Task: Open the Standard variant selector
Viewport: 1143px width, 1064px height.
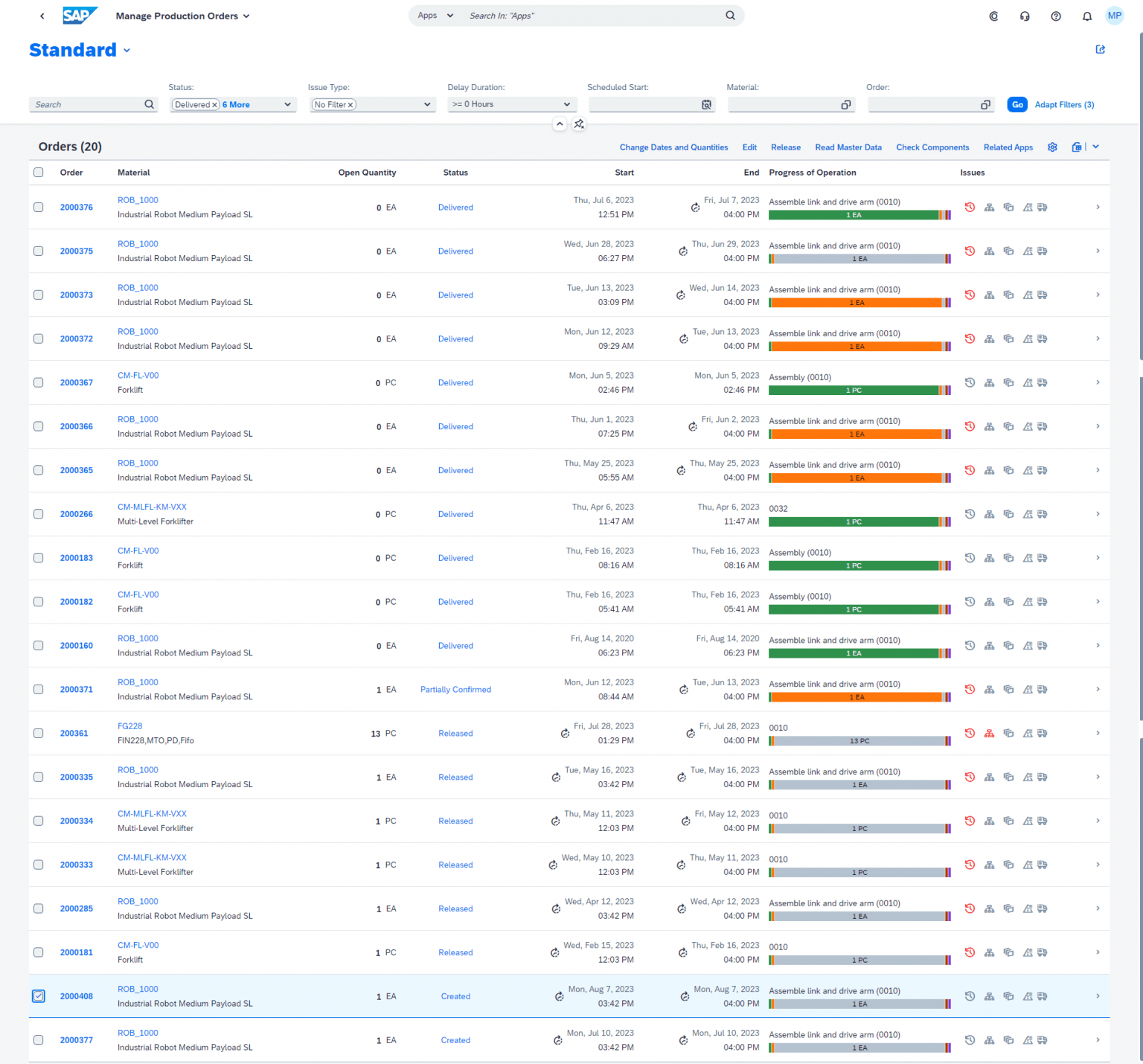Action: pyautogui.click(x=127, y=50)
